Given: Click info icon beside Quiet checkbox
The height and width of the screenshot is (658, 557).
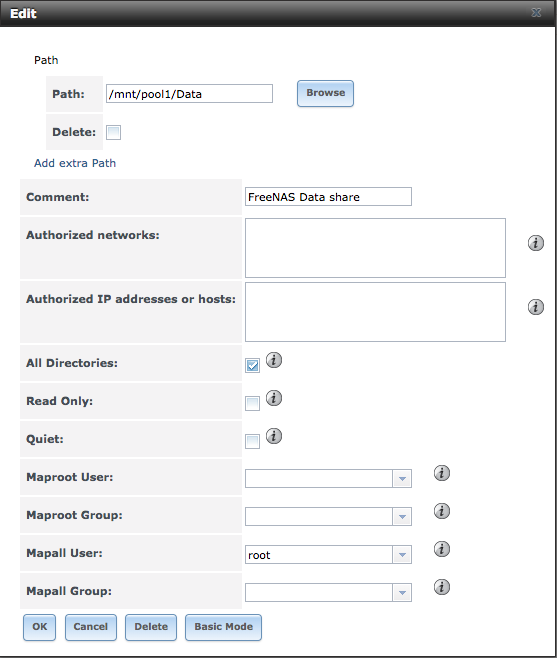Looking at the screenshot, I should 274,436.
